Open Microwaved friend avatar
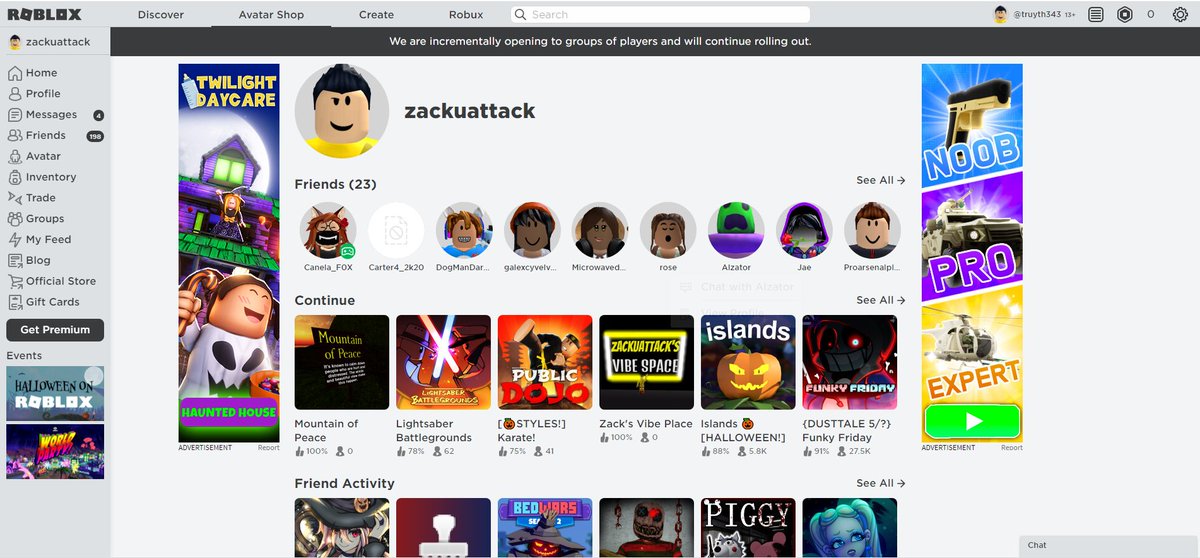 pyautogui.click(x=600, y=231)
